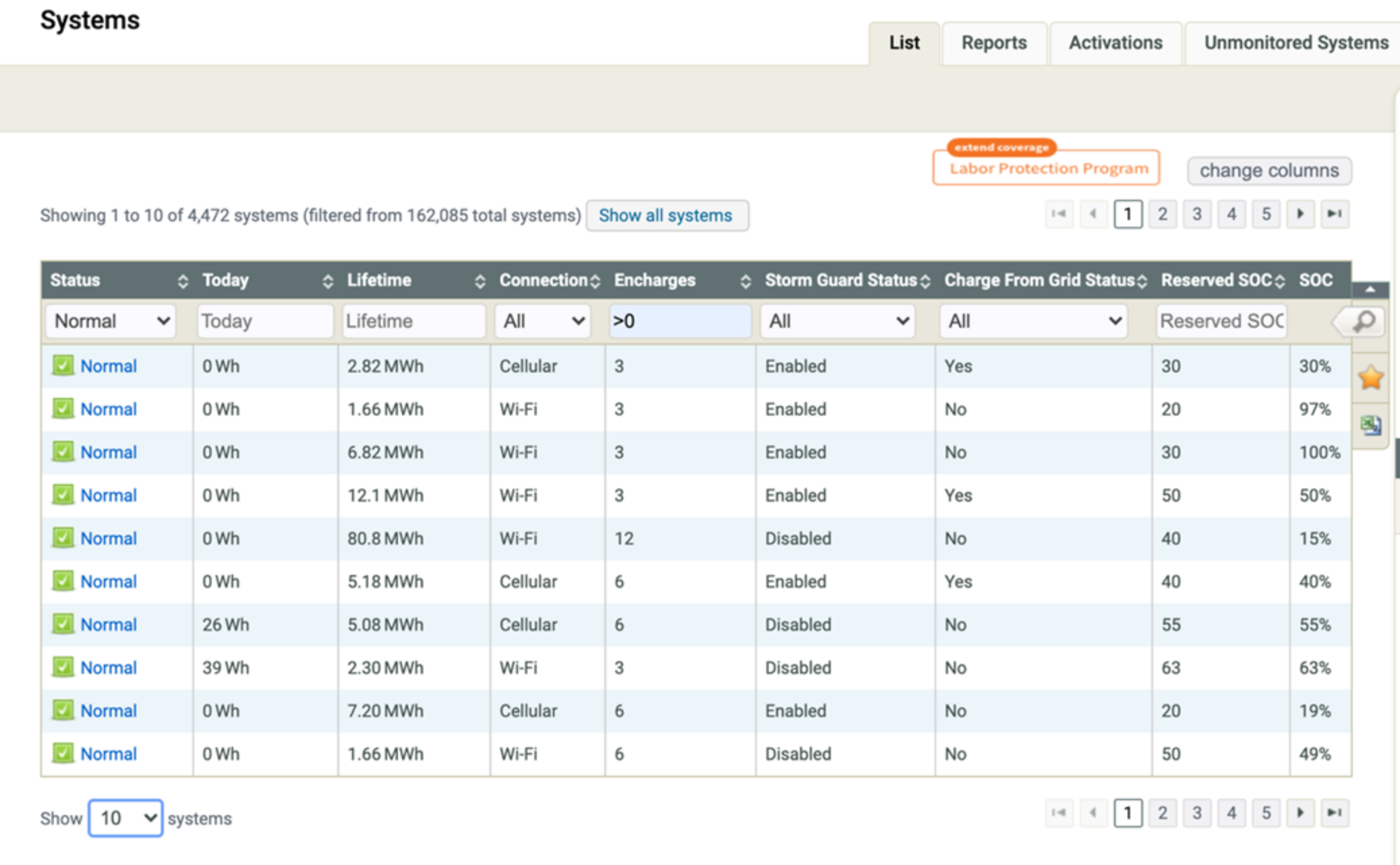
Task: Sort by Encharges column arrows
Action: 745,281
